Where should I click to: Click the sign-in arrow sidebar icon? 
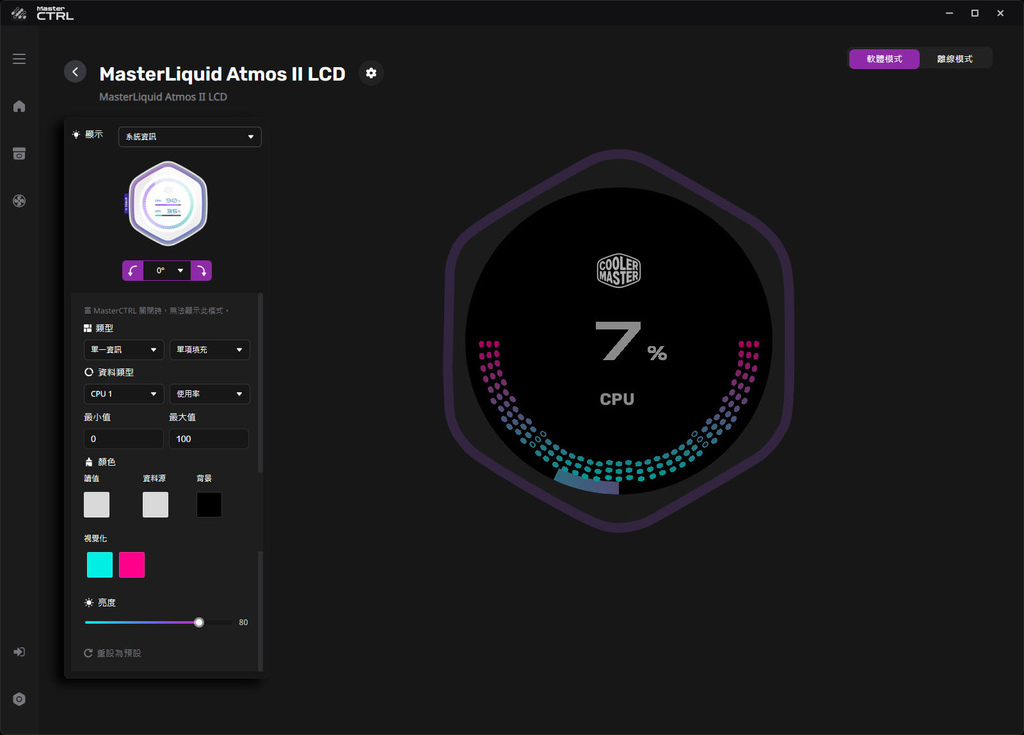(x=19, y=652)
